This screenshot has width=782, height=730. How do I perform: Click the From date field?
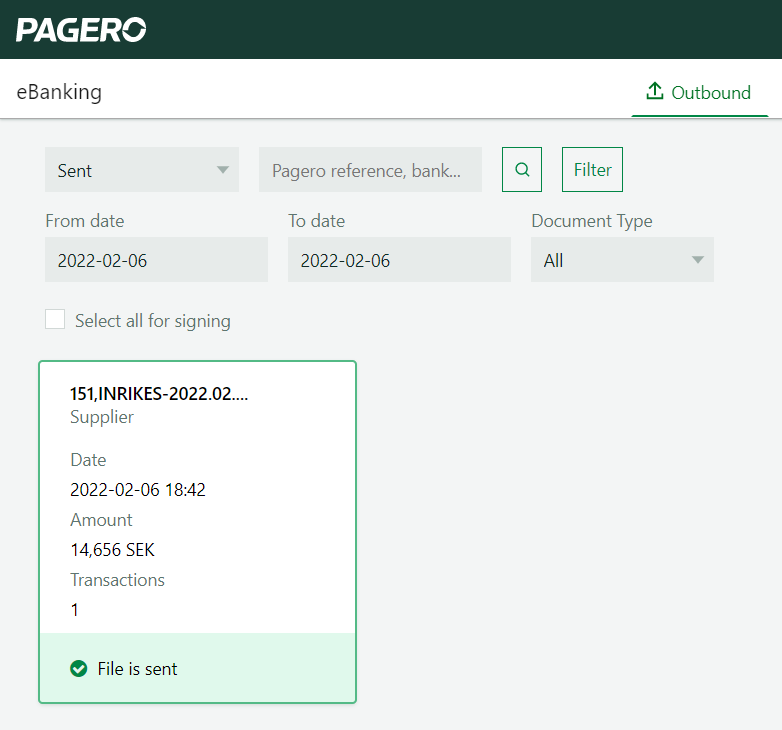pos(156,260)
